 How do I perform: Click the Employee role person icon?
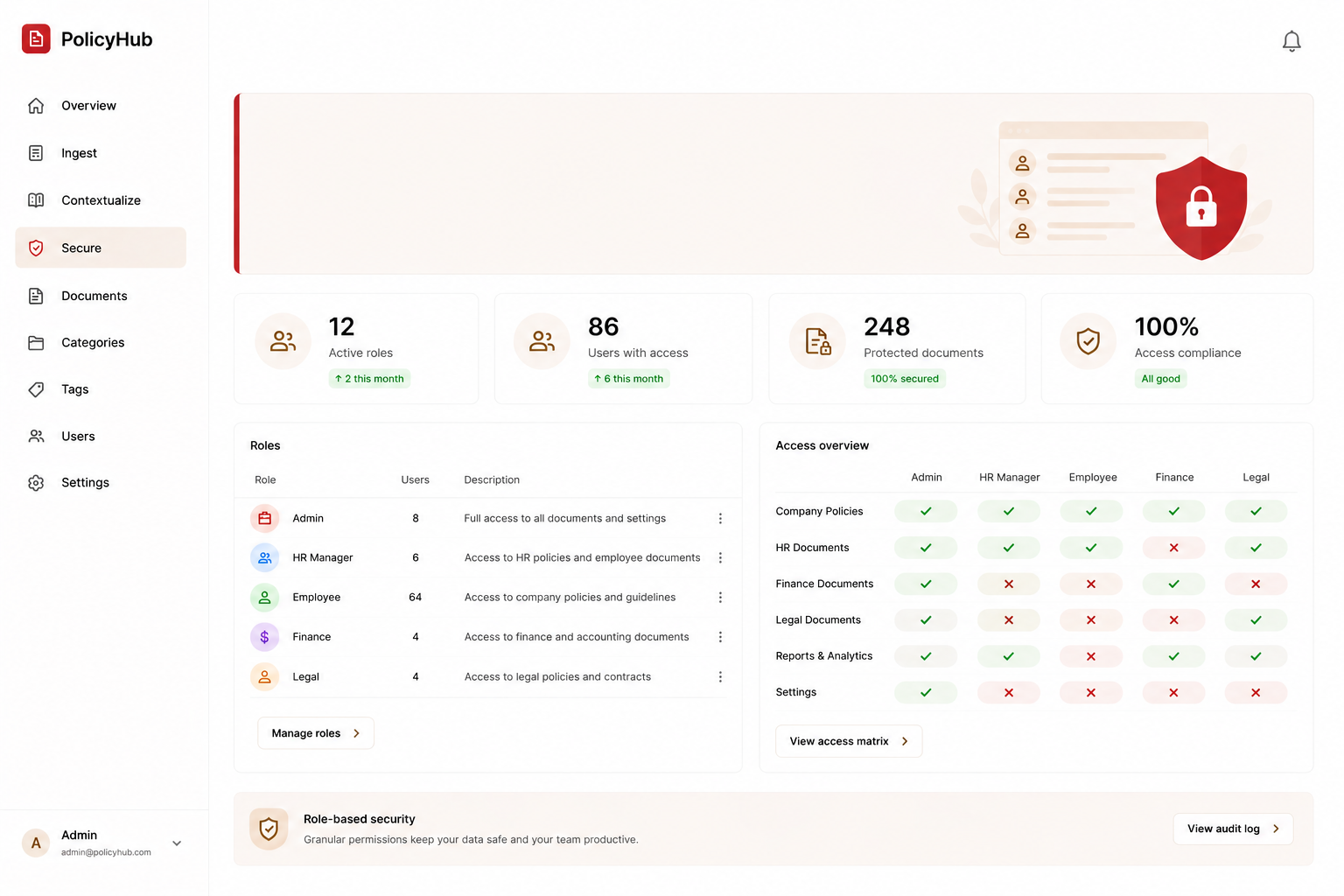265,598
